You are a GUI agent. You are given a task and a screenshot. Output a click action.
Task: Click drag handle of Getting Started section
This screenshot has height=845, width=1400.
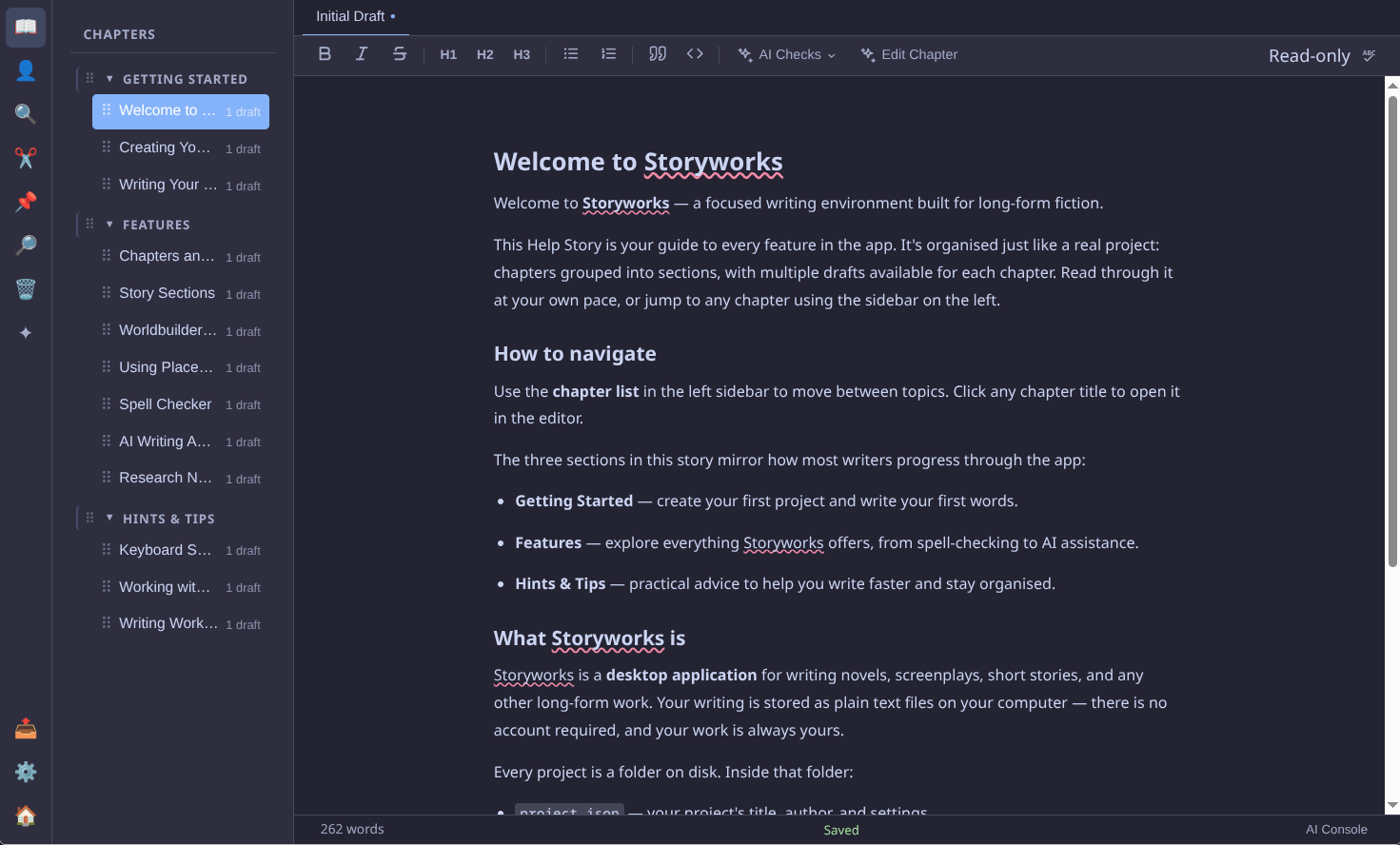coord(89,79)
